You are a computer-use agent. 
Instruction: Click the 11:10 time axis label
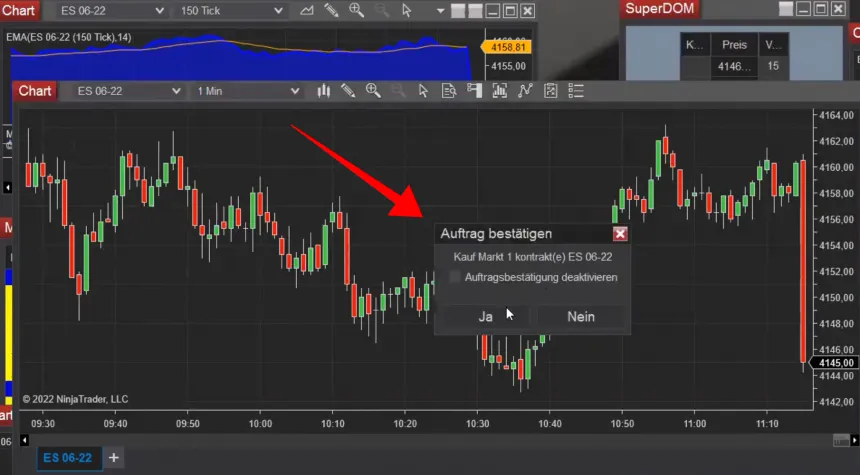pos(767,423)
